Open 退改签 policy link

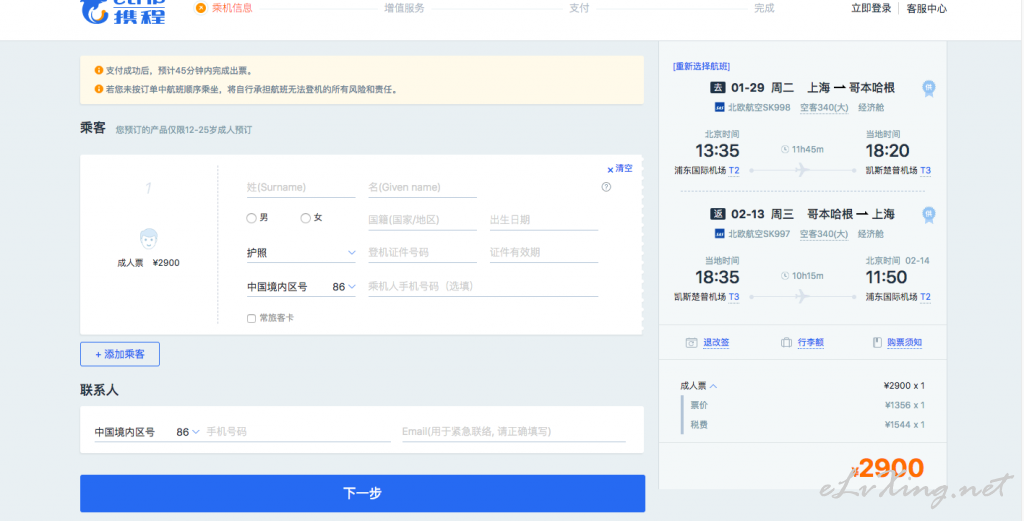(716, 343)
